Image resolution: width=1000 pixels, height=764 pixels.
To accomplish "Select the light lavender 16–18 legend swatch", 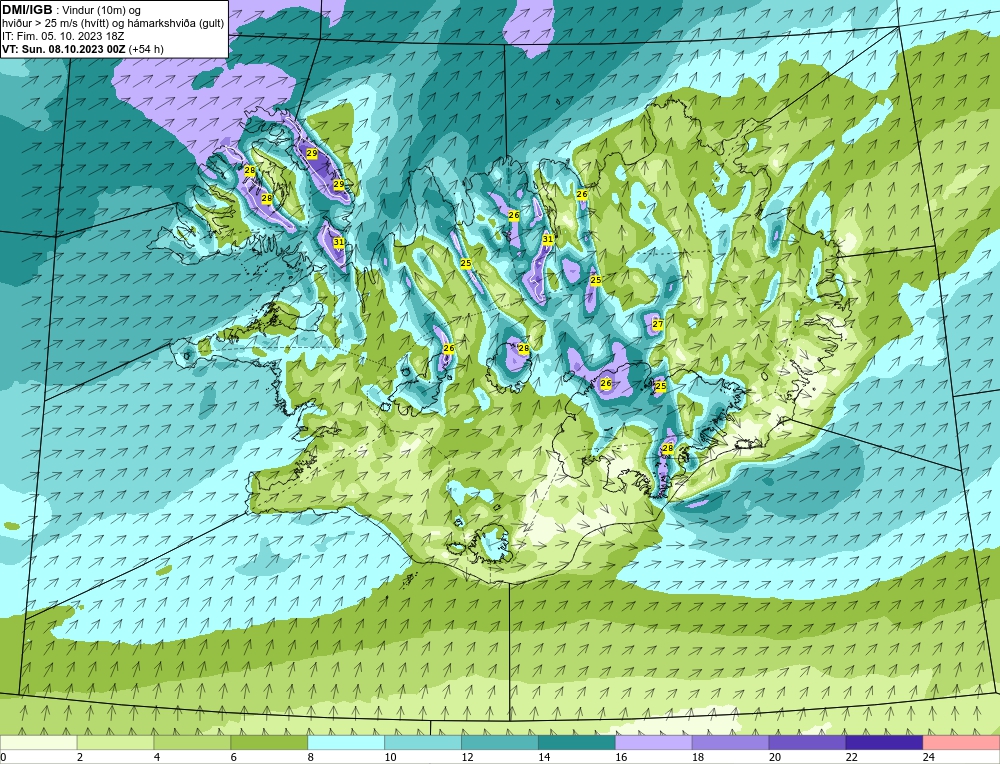I will 654,743.
